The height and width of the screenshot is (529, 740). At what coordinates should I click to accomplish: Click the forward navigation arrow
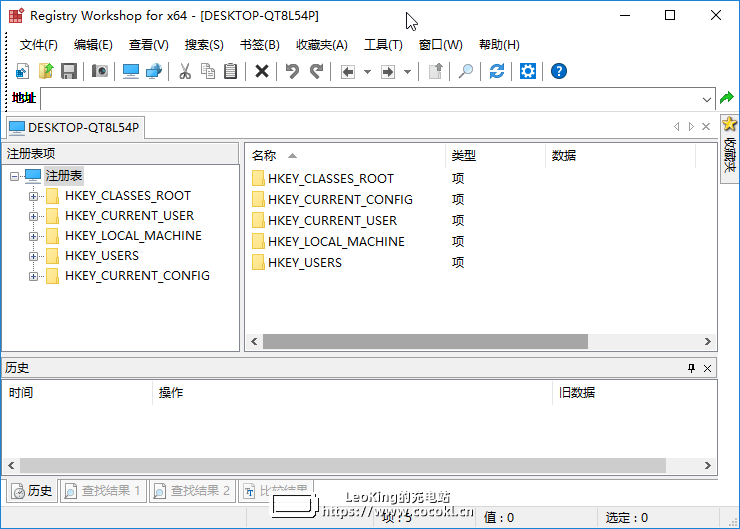[388, 72]
